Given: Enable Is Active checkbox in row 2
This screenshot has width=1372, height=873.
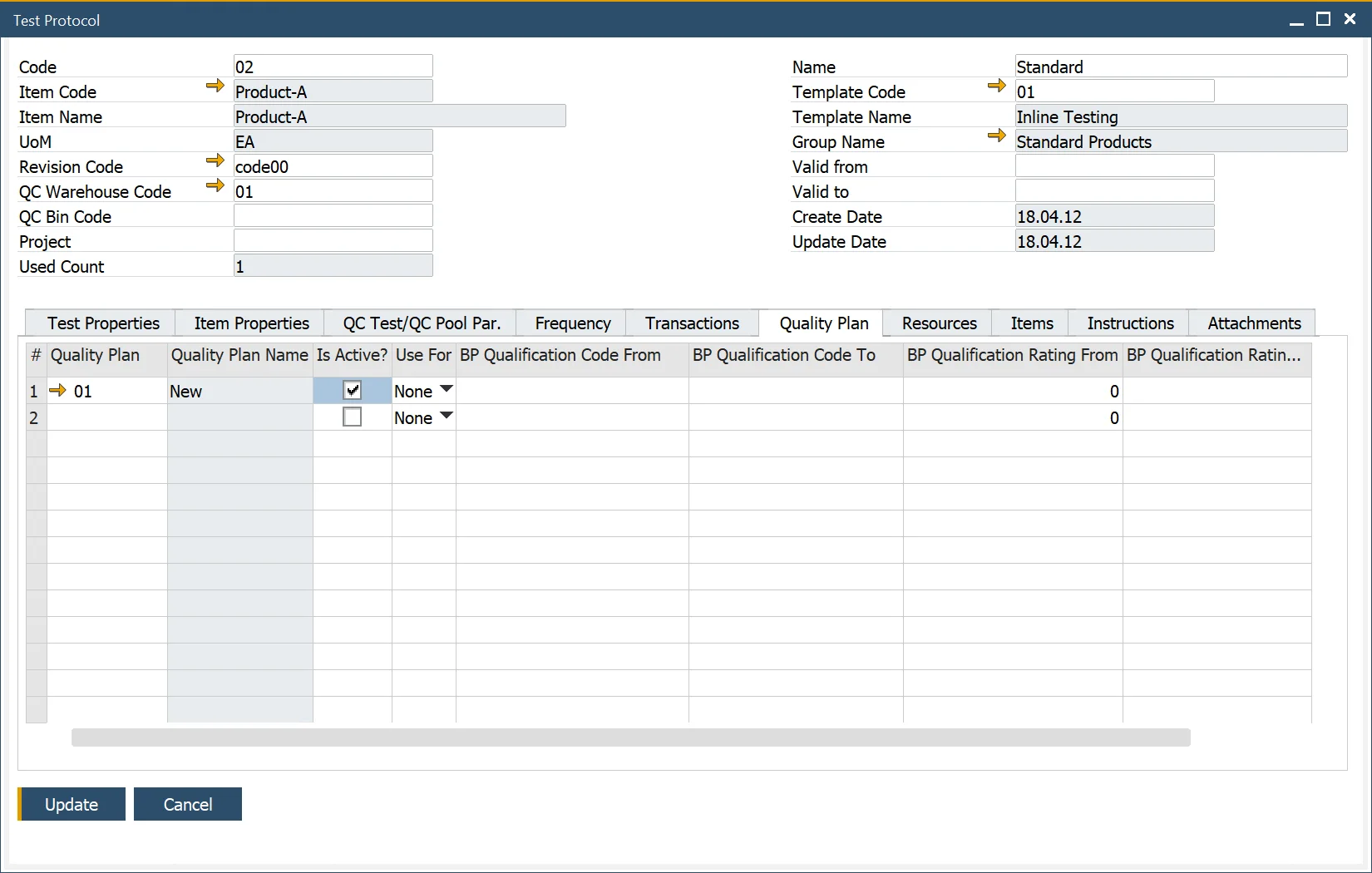Looking at the screenshot, I should pyautogui.click(x=353, y=417).
